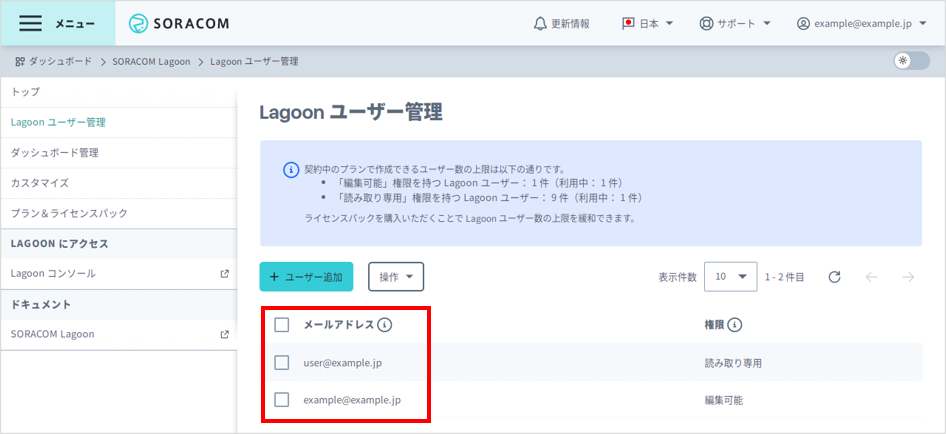Click the 読み取り専用 permission cell
The image size is (946, 434).
click(733, 363)
